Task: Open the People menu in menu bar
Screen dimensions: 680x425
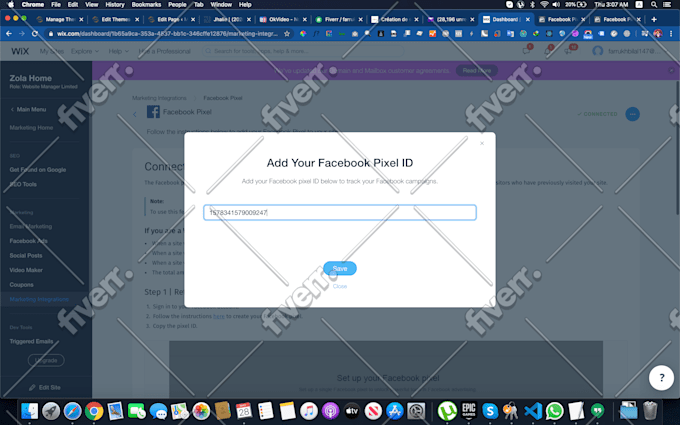Action: point(177,4)
